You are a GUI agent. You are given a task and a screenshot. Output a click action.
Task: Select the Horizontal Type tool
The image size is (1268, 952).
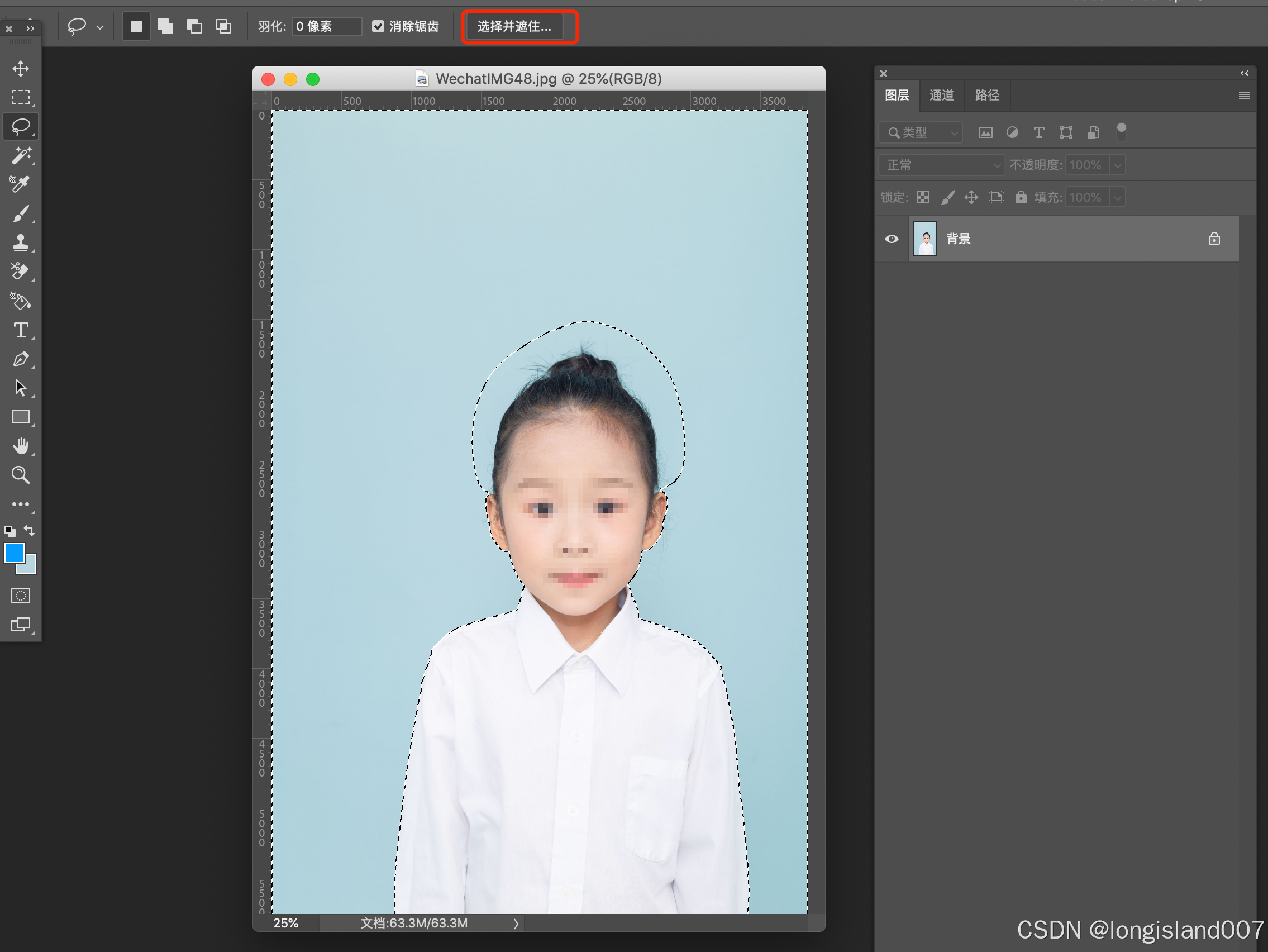point(21,330)
